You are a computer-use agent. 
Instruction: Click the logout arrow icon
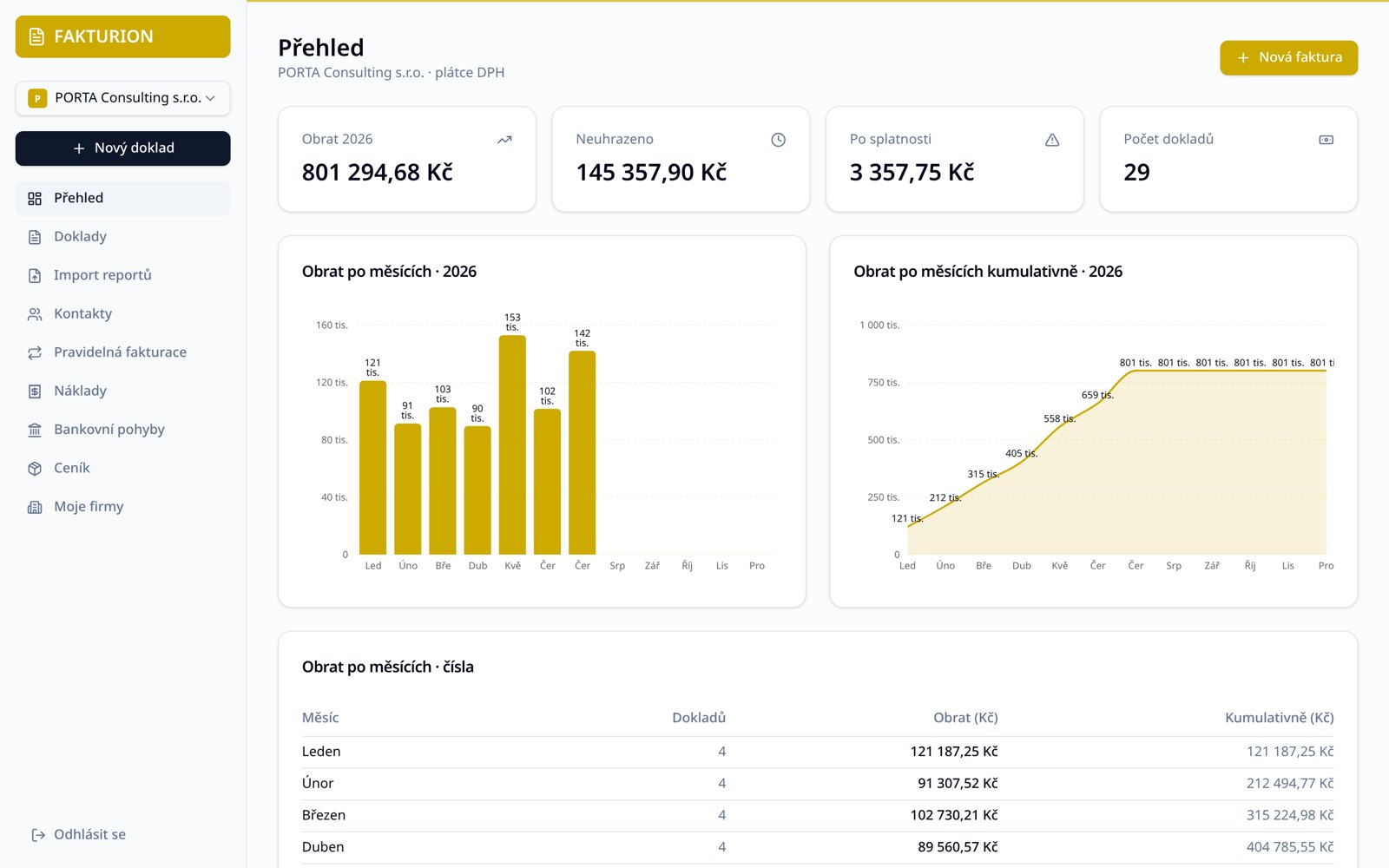(38, 835)
